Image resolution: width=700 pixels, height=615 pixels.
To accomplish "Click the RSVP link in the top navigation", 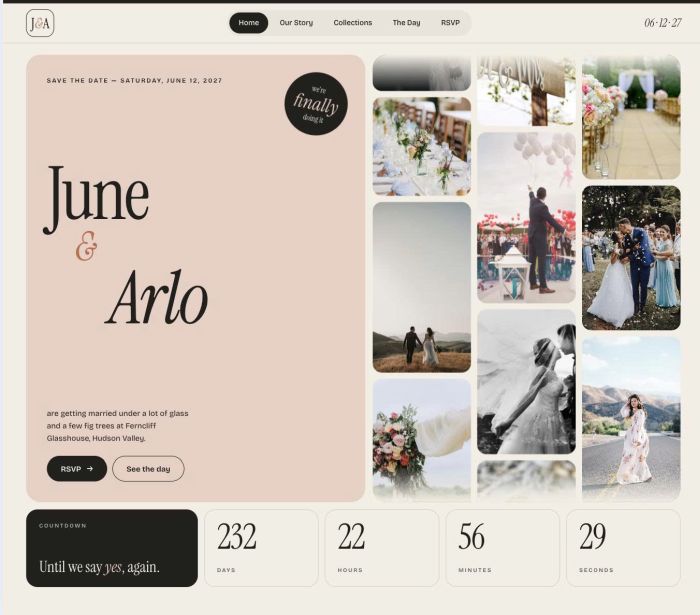I will click(x=450, y=23).
